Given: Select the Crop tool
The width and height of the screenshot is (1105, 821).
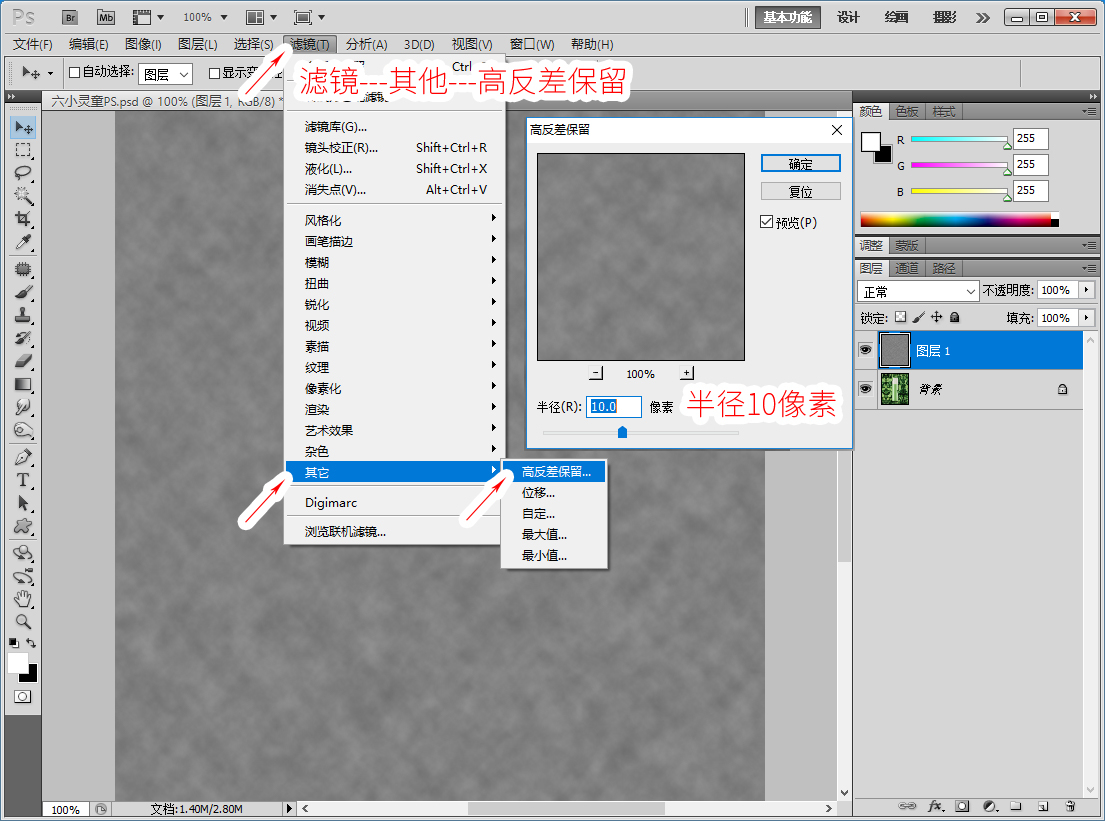Looking at the screenshot, I should tap(21, 215).
